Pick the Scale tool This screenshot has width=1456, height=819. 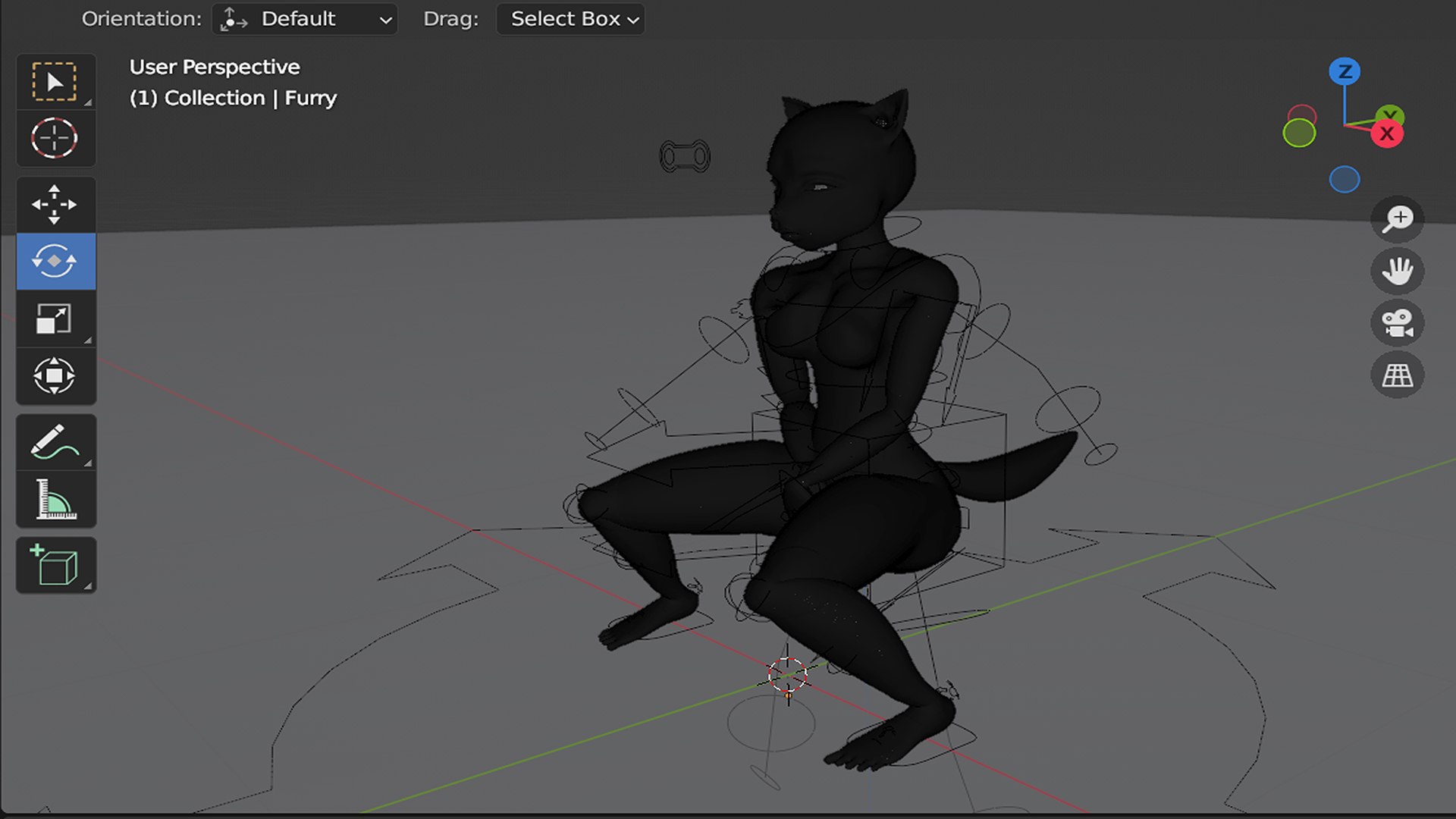[55, 318]
